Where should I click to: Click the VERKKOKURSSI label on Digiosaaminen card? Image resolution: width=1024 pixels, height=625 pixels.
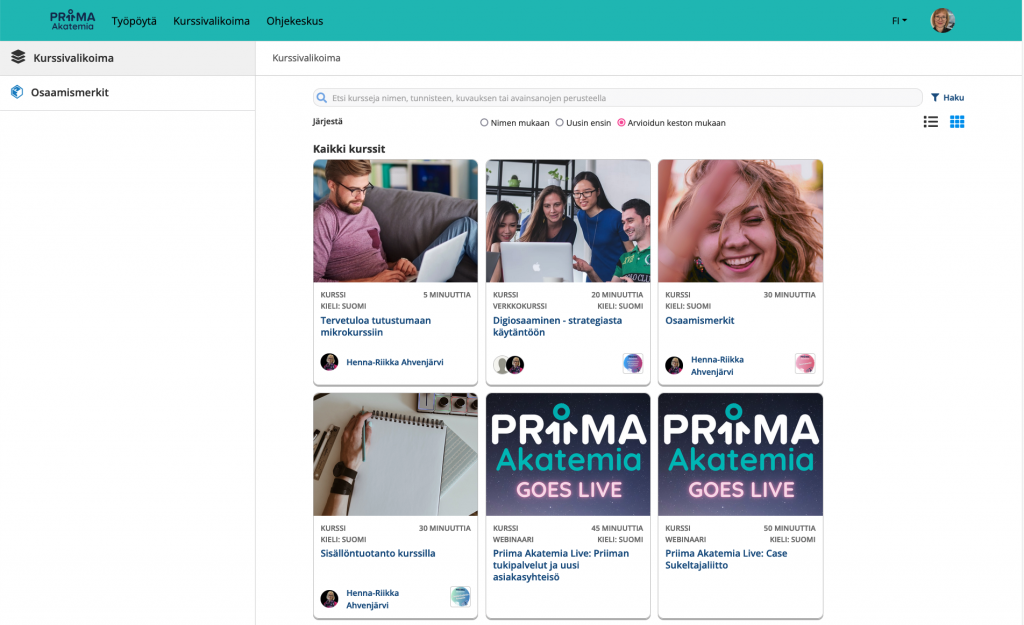pyautogui.click(x=520, y=306)
